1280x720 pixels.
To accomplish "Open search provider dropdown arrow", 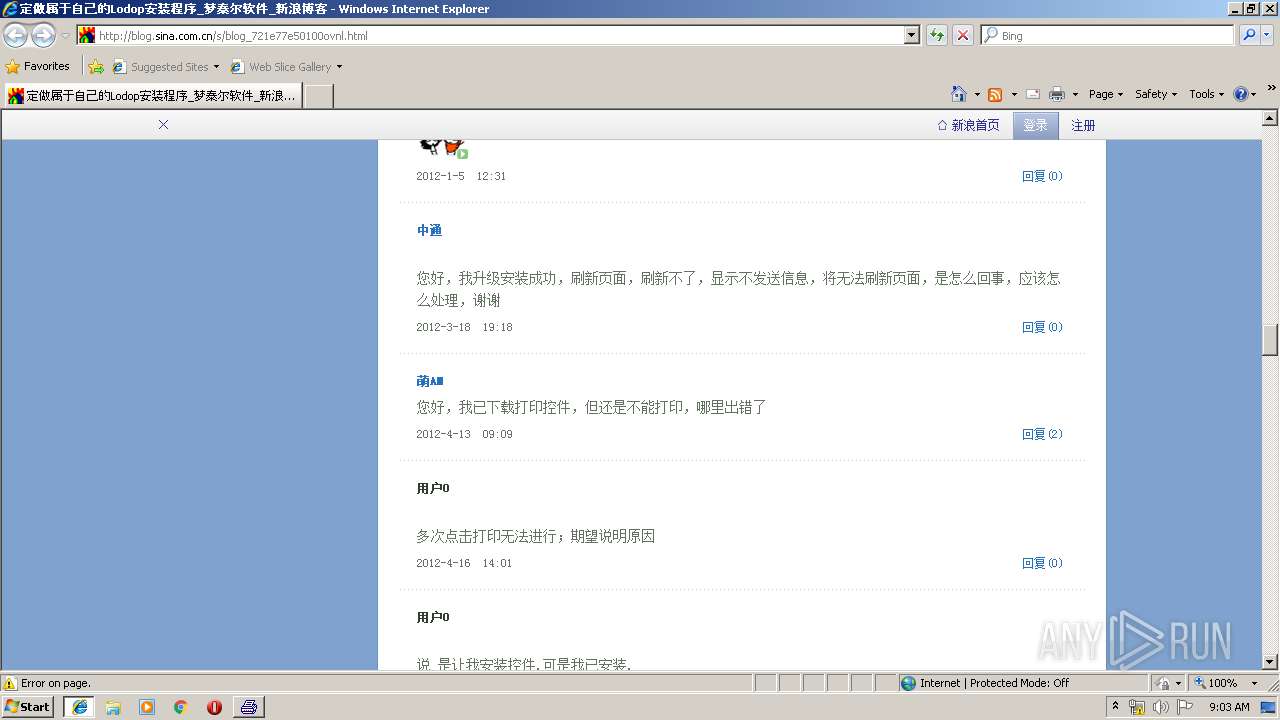I will 1268,35.
